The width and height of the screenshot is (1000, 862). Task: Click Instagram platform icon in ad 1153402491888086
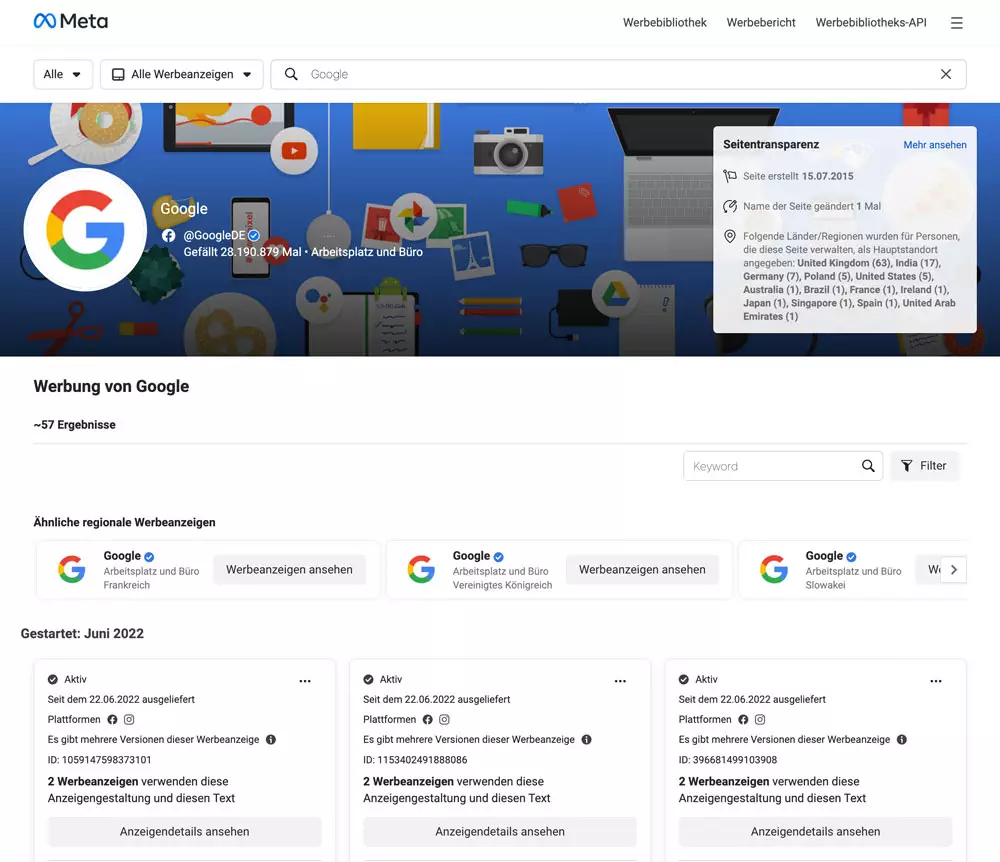(x=445, y=719)
